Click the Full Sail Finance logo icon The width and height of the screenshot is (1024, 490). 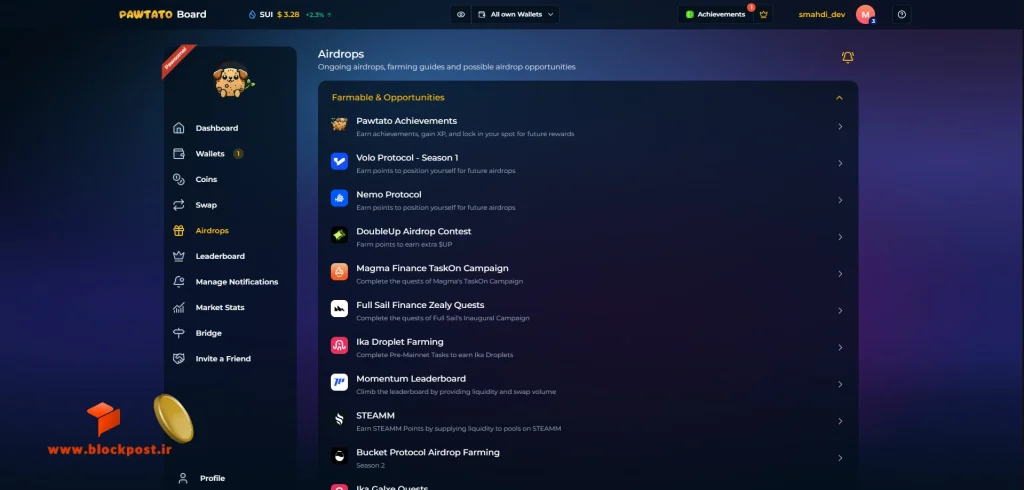pos(339,308)
